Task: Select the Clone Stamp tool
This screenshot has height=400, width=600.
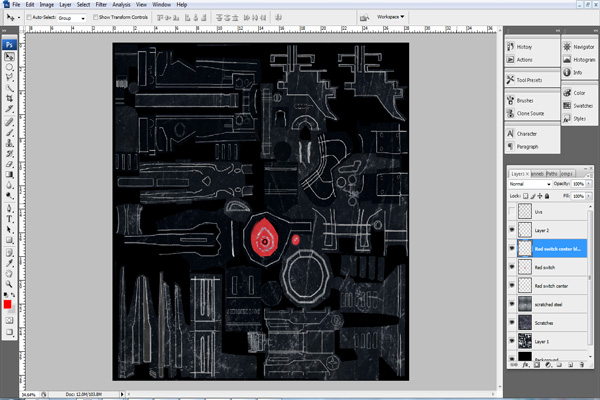Action: pos(9,143)
